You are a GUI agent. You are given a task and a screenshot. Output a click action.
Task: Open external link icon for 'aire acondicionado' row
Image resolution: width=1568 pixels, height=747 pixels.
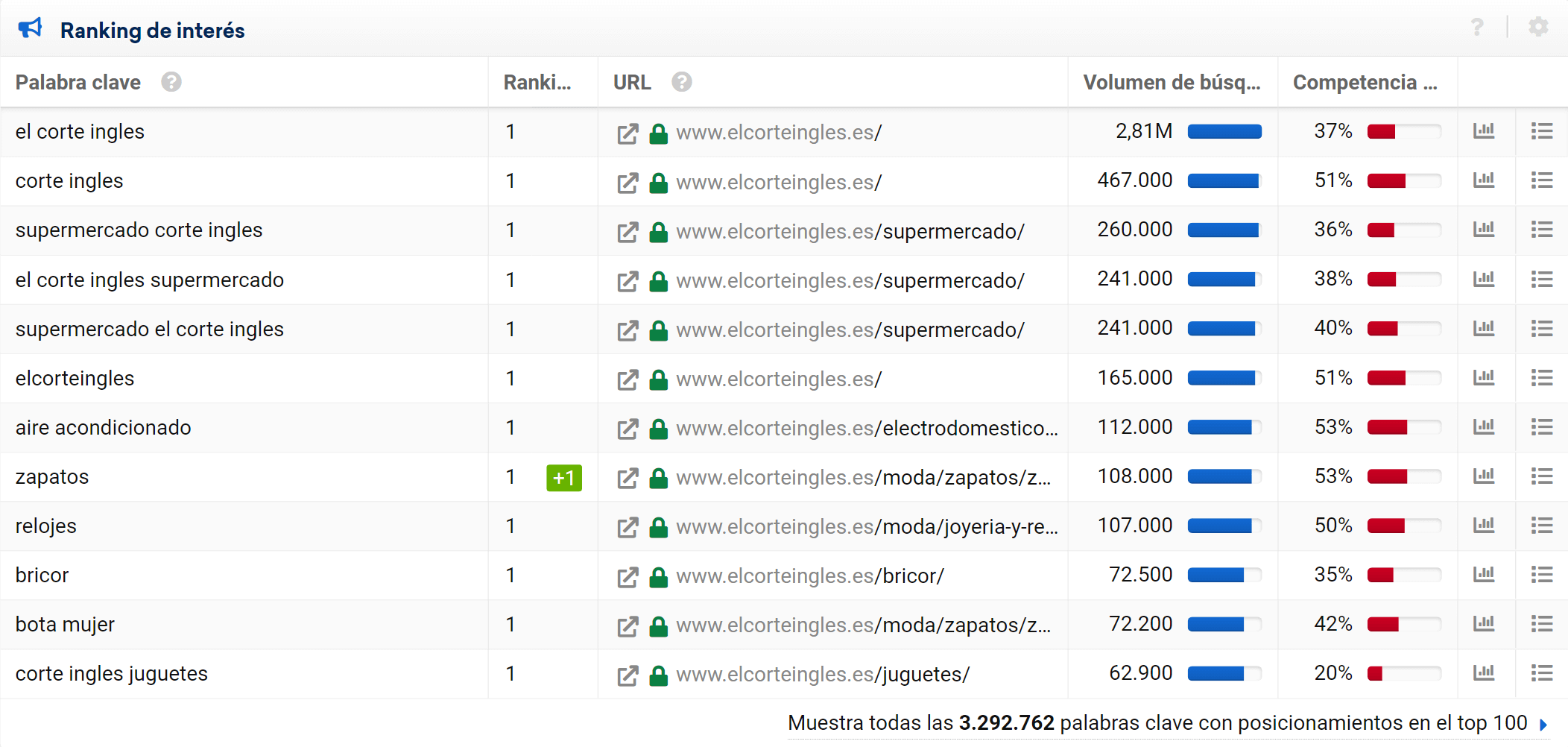tap(627, 429)
